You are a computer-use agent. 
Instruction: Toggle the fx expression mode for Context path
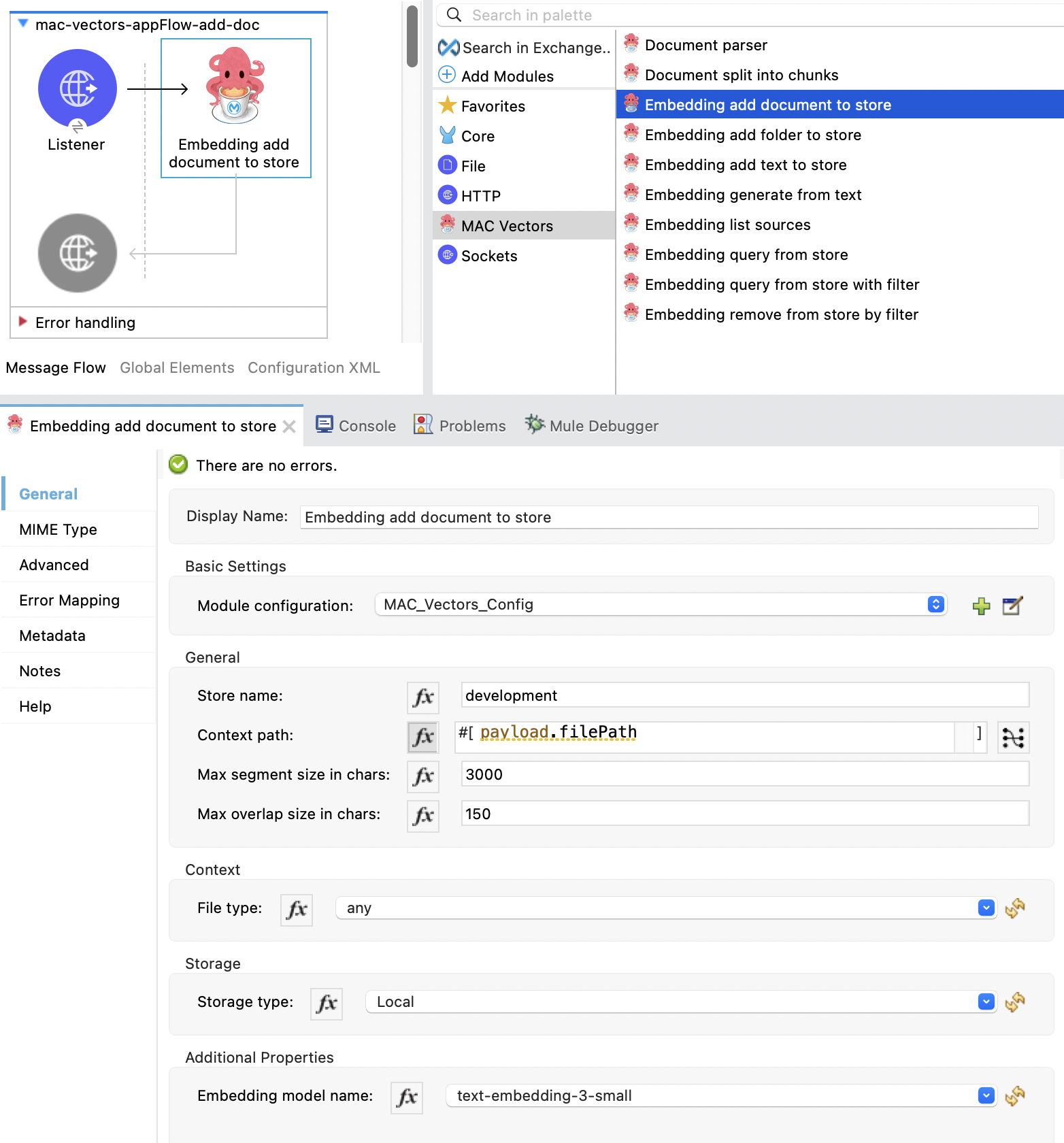tap(423, 737)
